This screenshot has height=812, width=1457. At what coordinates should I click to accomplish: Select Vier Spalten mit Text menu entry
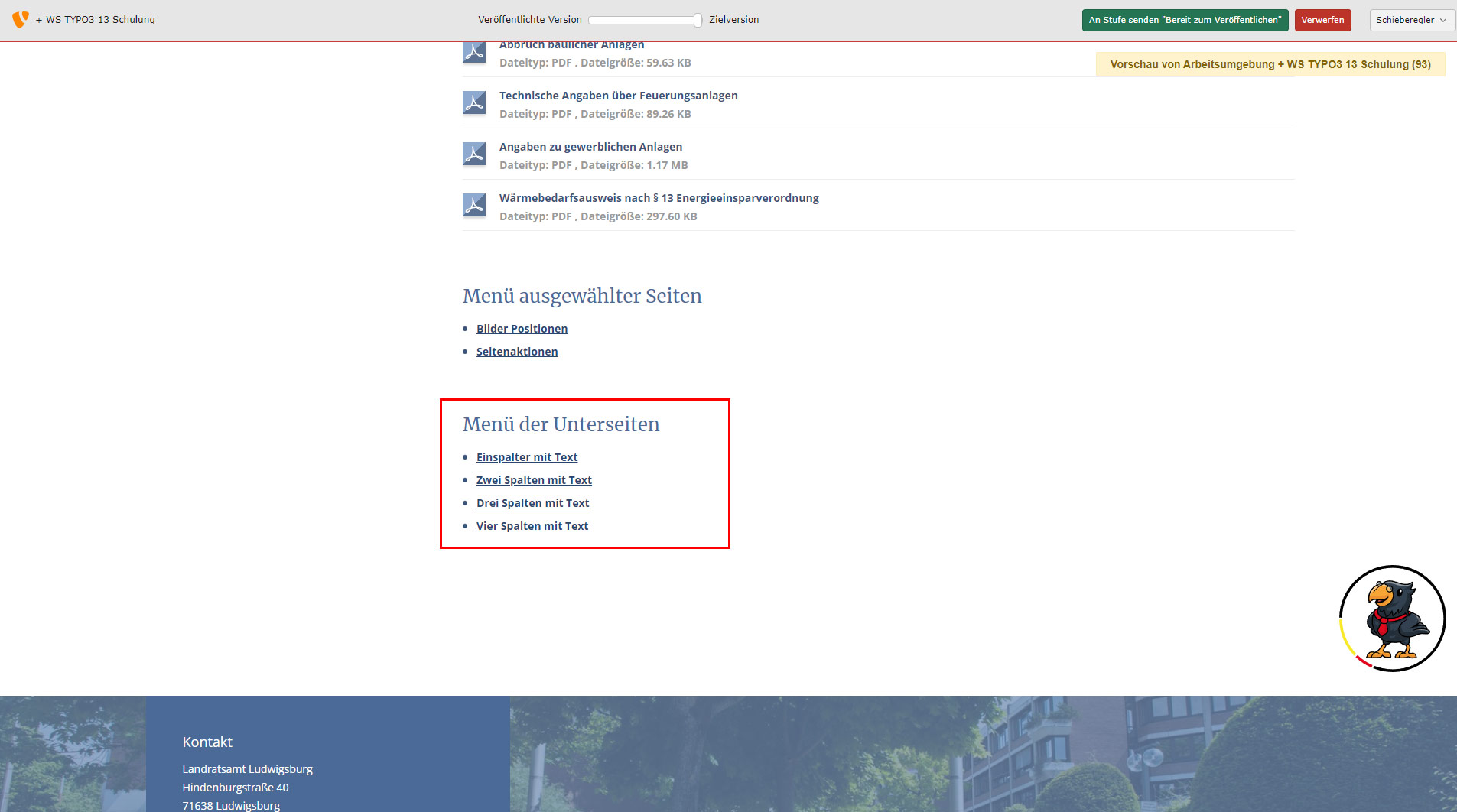click(x=532, y=526)
